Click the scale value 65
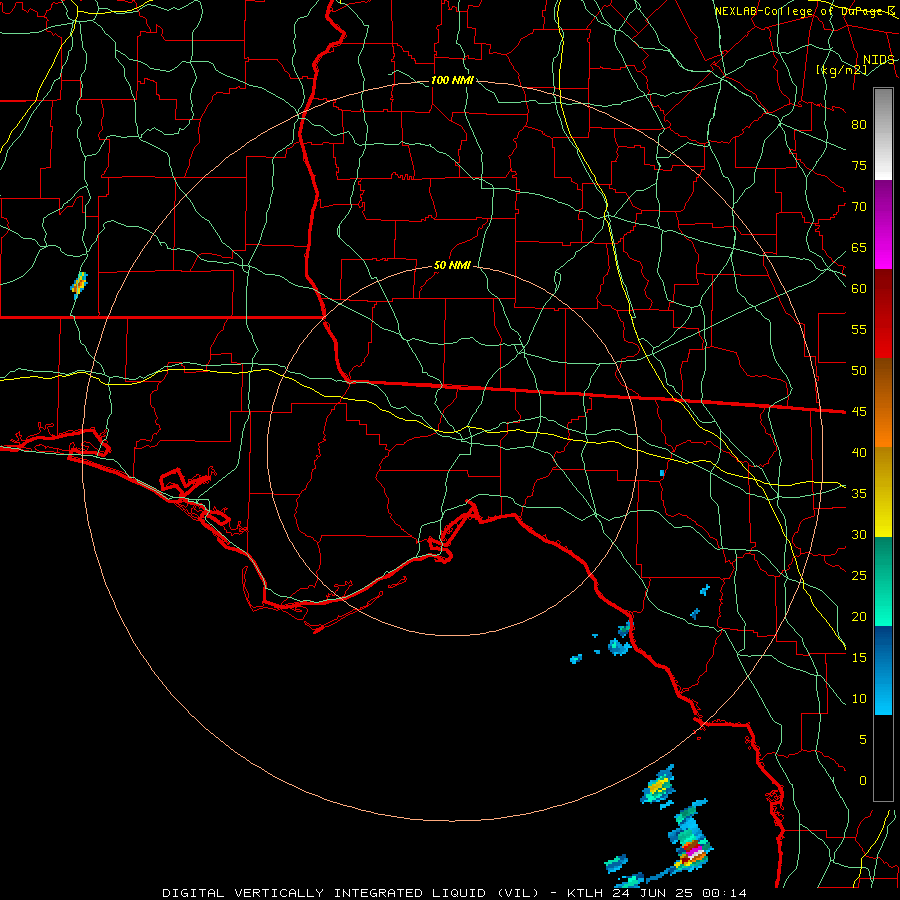Image resolution: width=900 pixels, height=900 pixels. point(859,247)
